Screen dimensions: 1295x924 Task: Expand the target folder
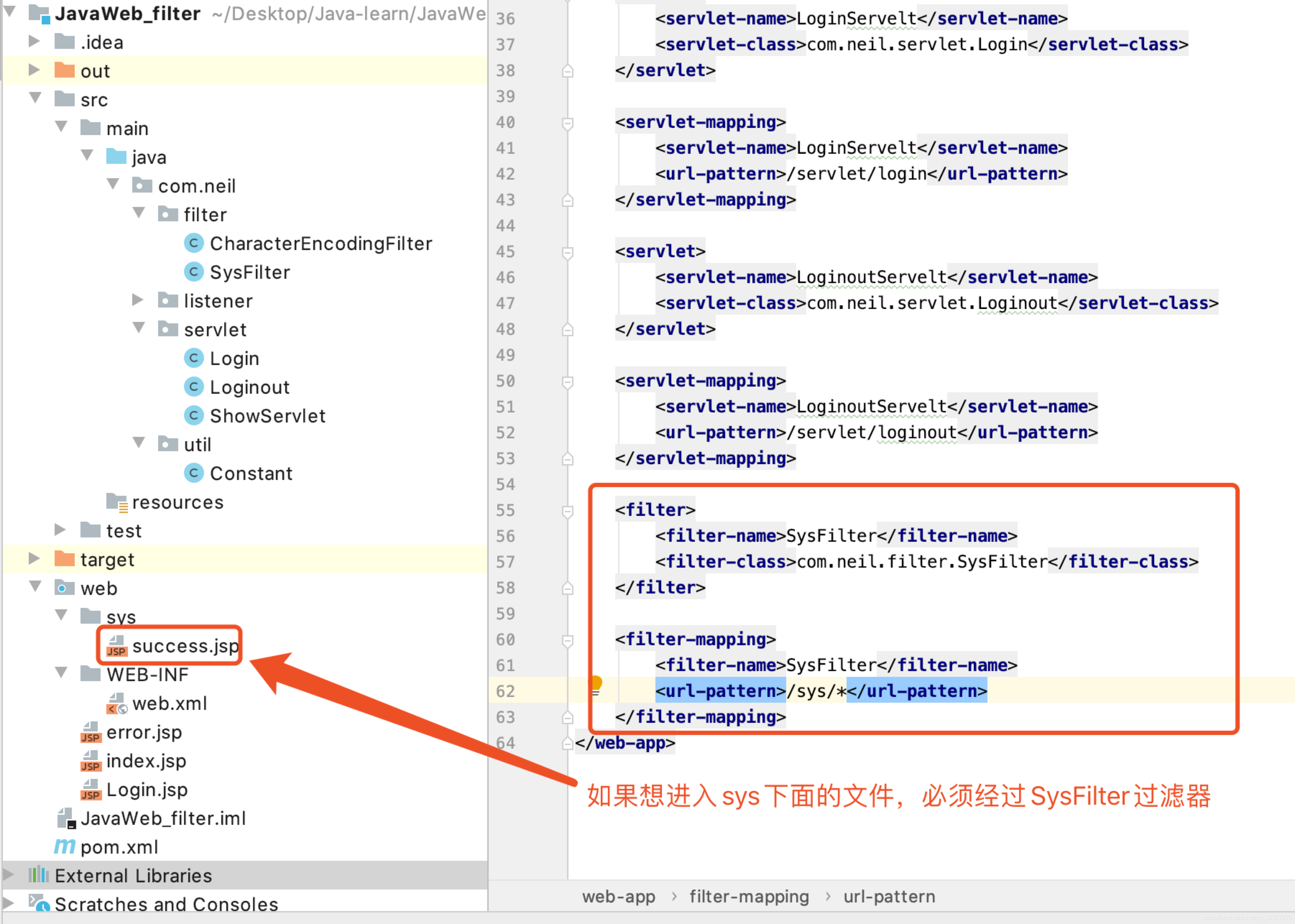[34, 558]
